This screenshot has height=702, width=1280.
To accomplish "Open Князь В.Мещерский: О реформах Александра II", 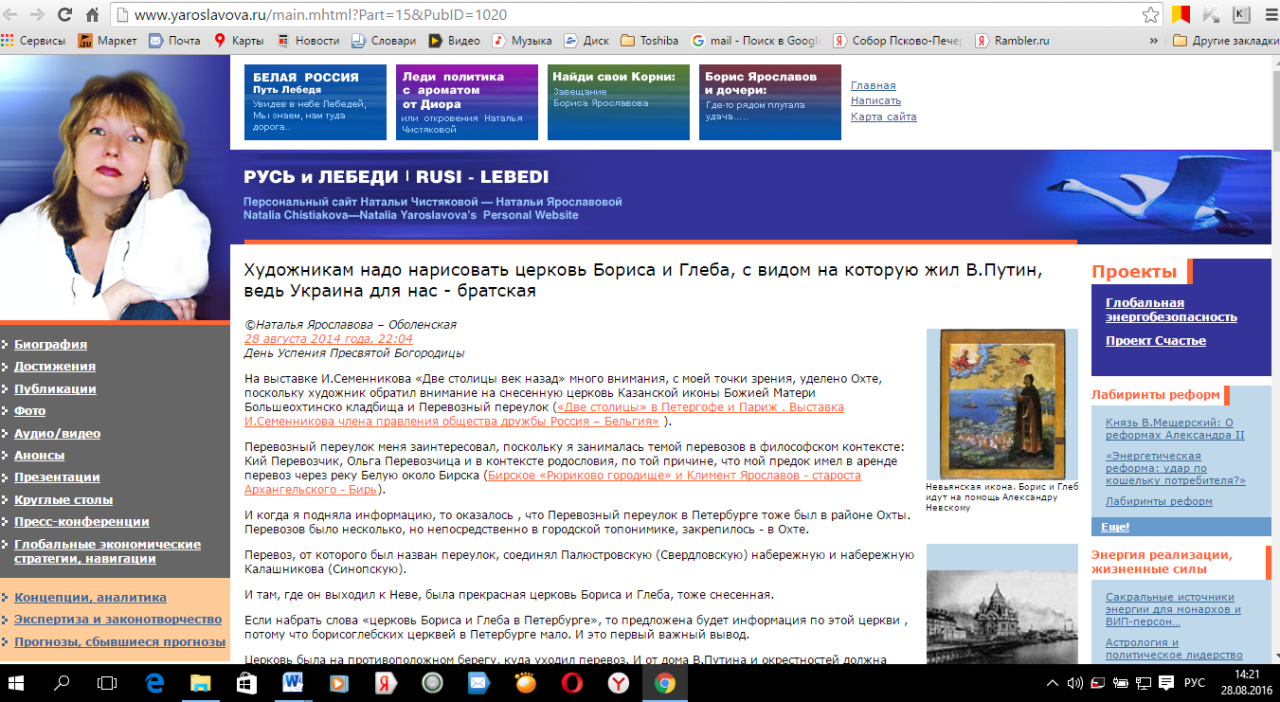I will (1175, 429).
